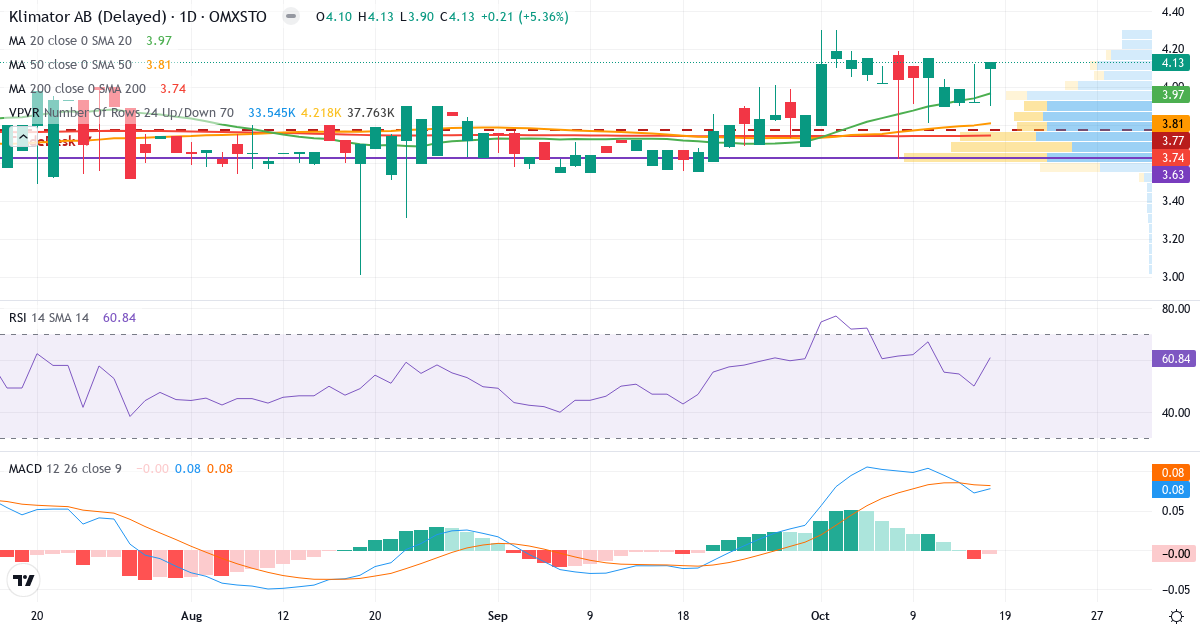Click the VPVR up volume 33.545K value
This screenshot has height=630, width=1200.
(271, 113)
